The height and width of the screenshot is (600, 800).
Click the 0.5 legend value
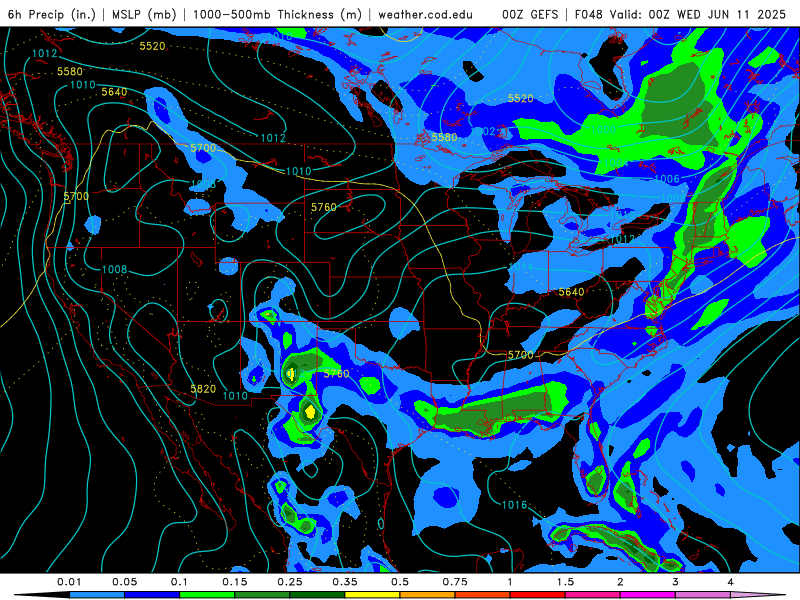(400, 582)
